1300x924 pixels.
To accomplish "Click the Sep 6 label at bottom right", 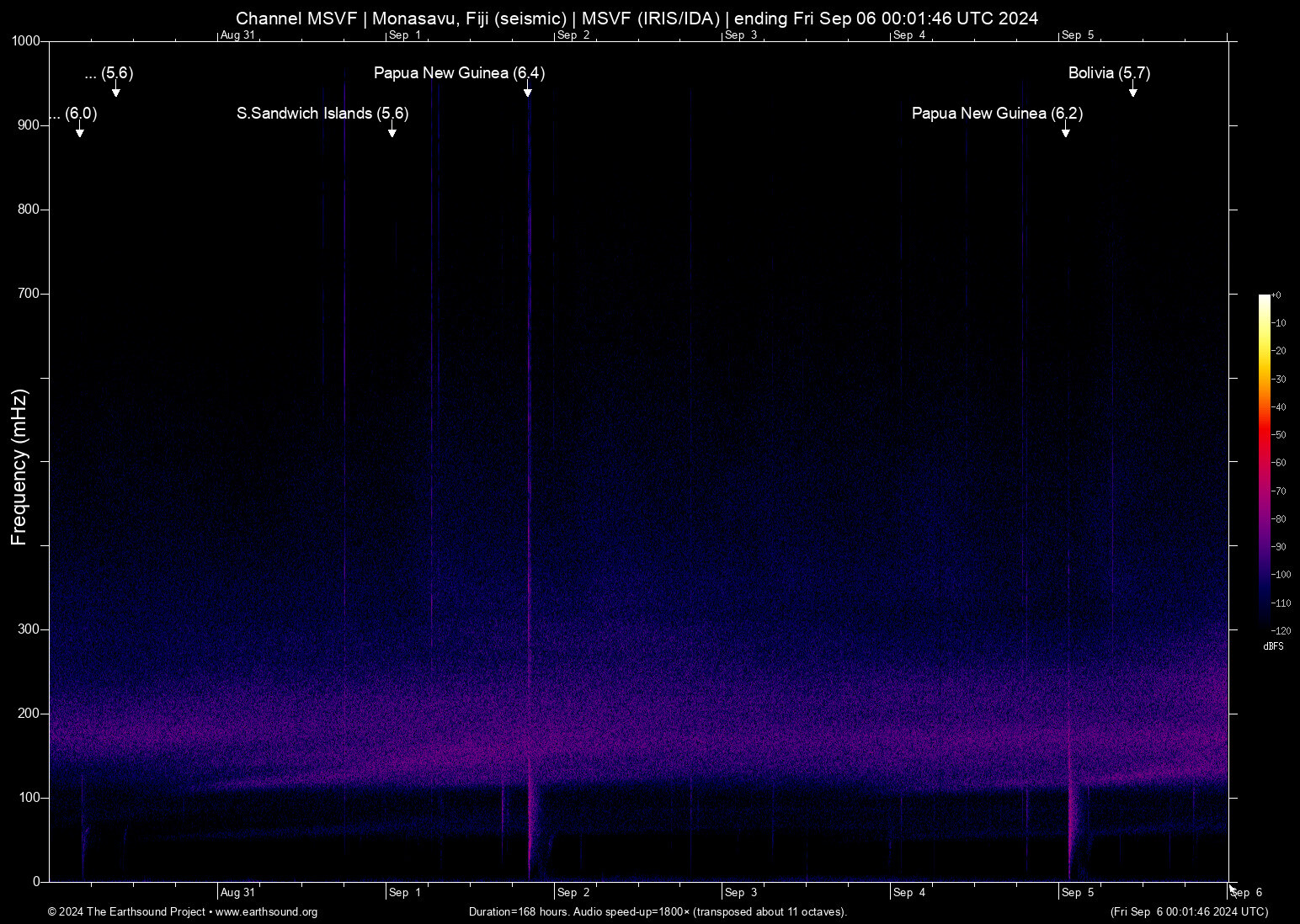I will click(x=1246, y=892).
